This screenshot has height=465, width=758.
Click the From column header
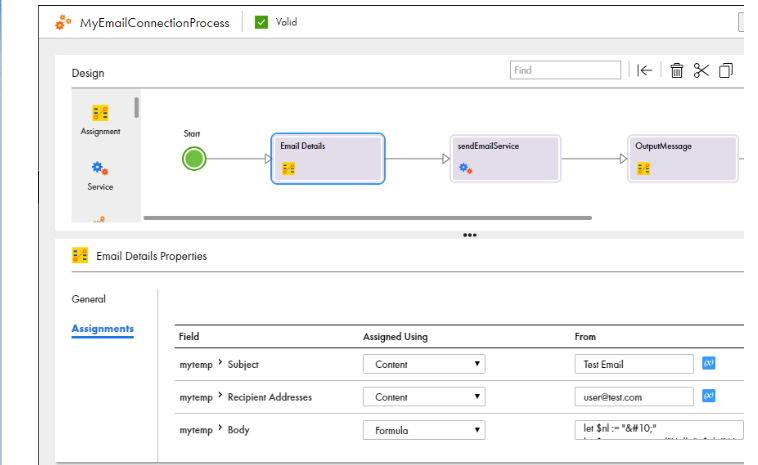coord(585,336)
